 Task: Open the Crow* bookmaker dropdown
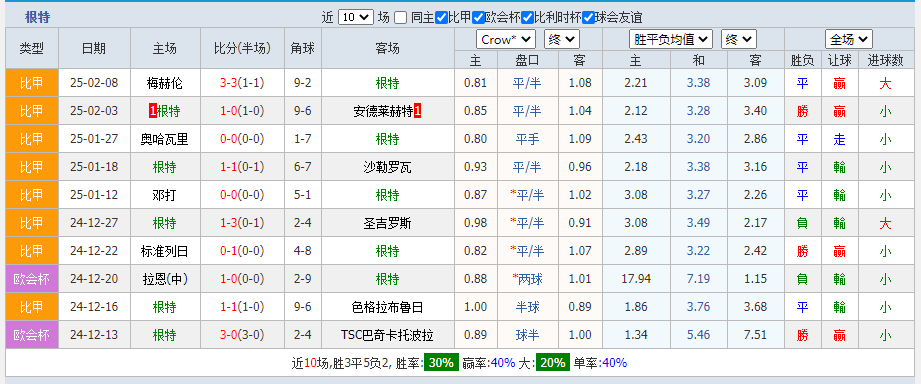(x=506, y=39)
